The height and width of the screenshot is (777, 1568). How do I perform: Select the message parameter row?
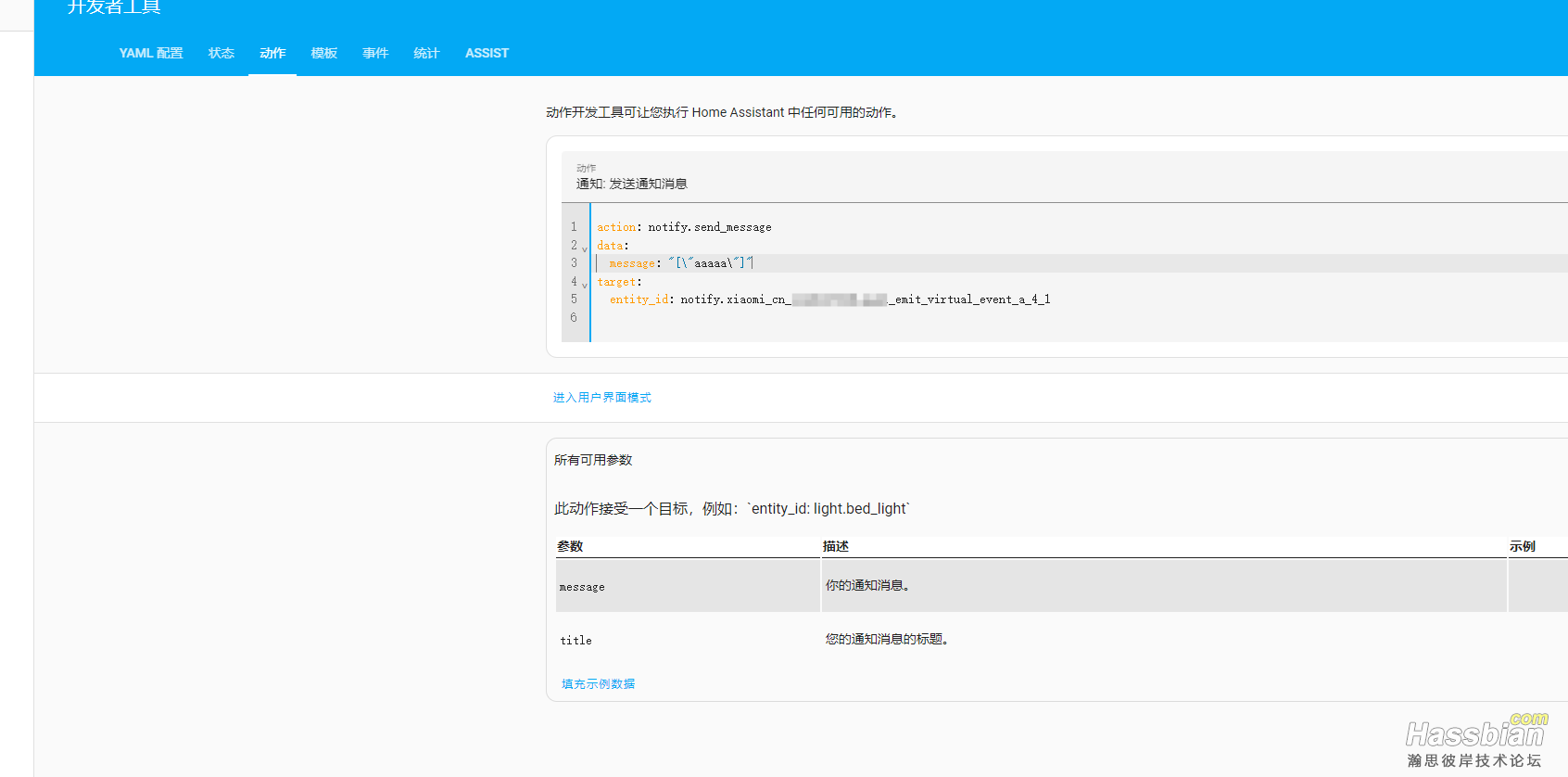pos(1062,586)
